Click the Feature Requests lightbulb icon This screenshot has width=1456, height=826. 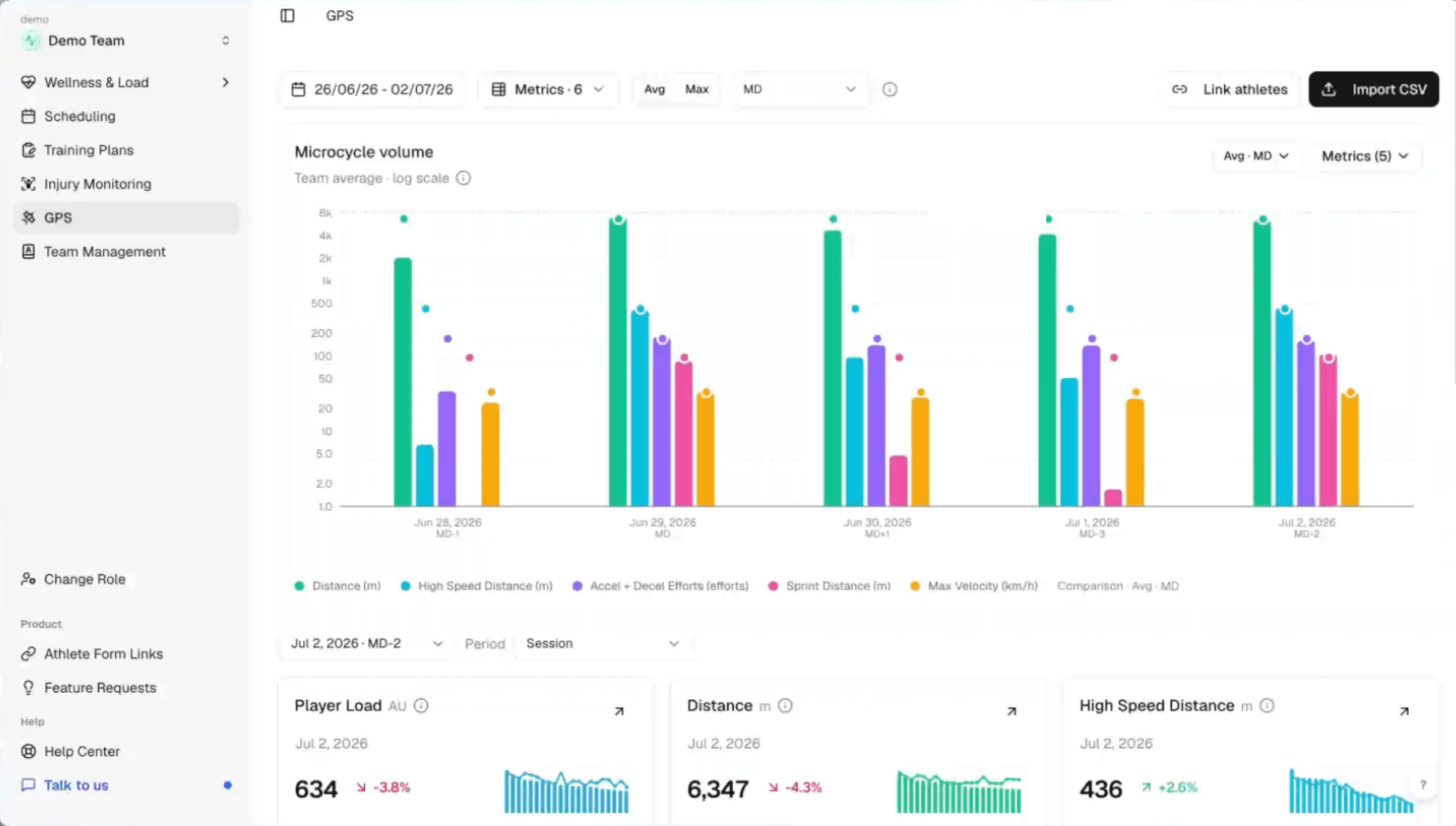(28, 688)
